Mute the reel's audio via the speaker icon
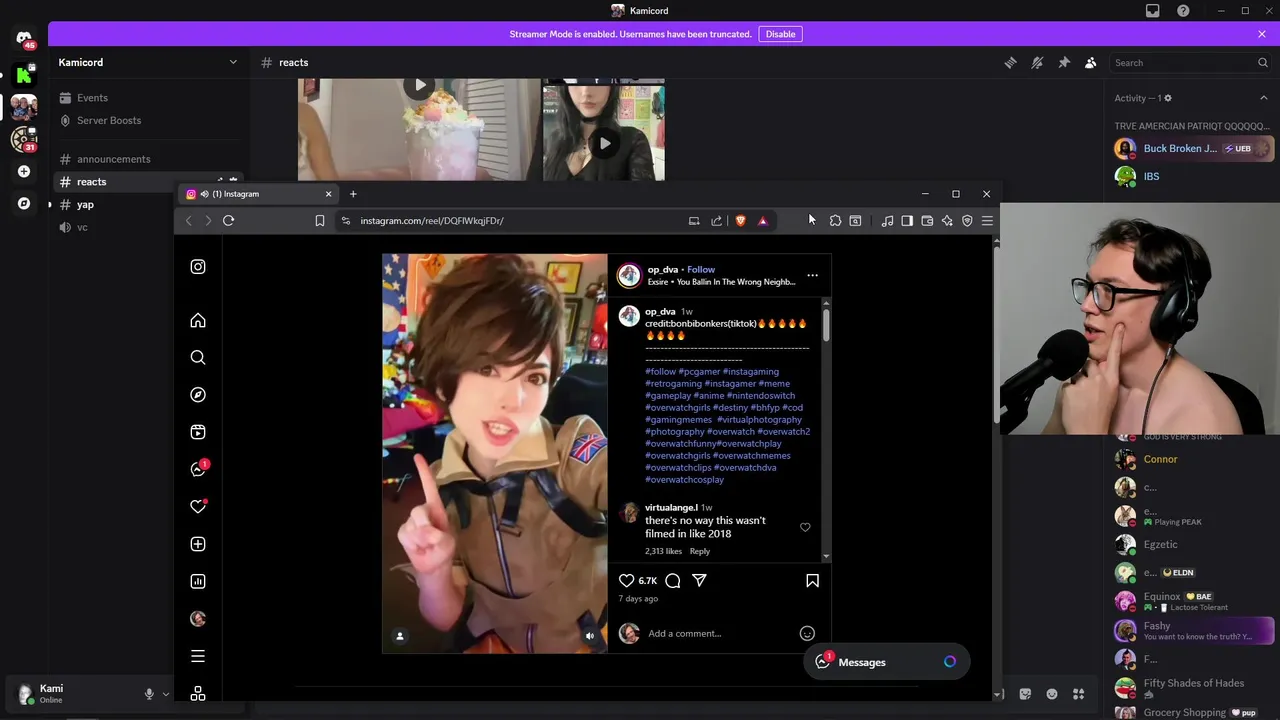The width and height of the screenshot is (1280, 720). click(x=590, y=636)
